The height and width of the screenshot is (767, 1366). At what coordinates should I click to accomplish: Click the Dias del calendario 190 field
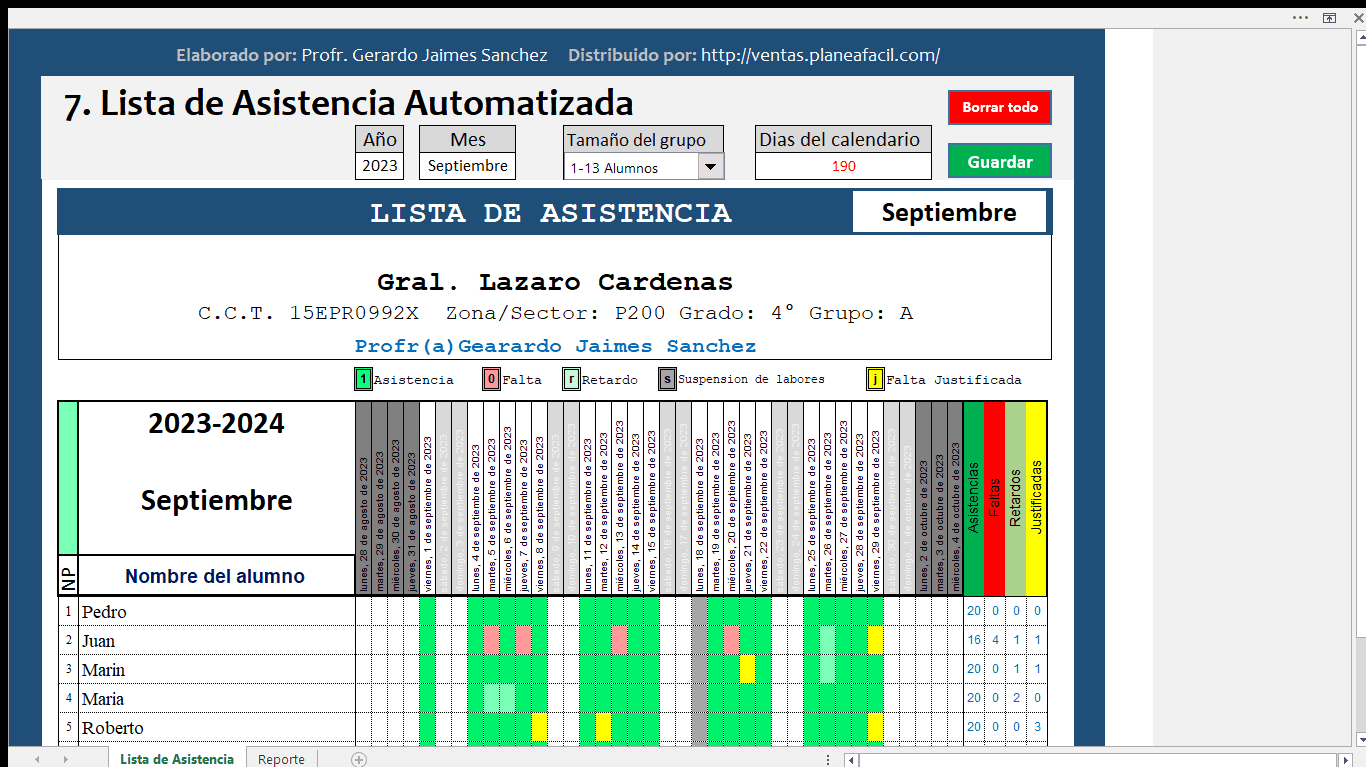pos(842,166)
